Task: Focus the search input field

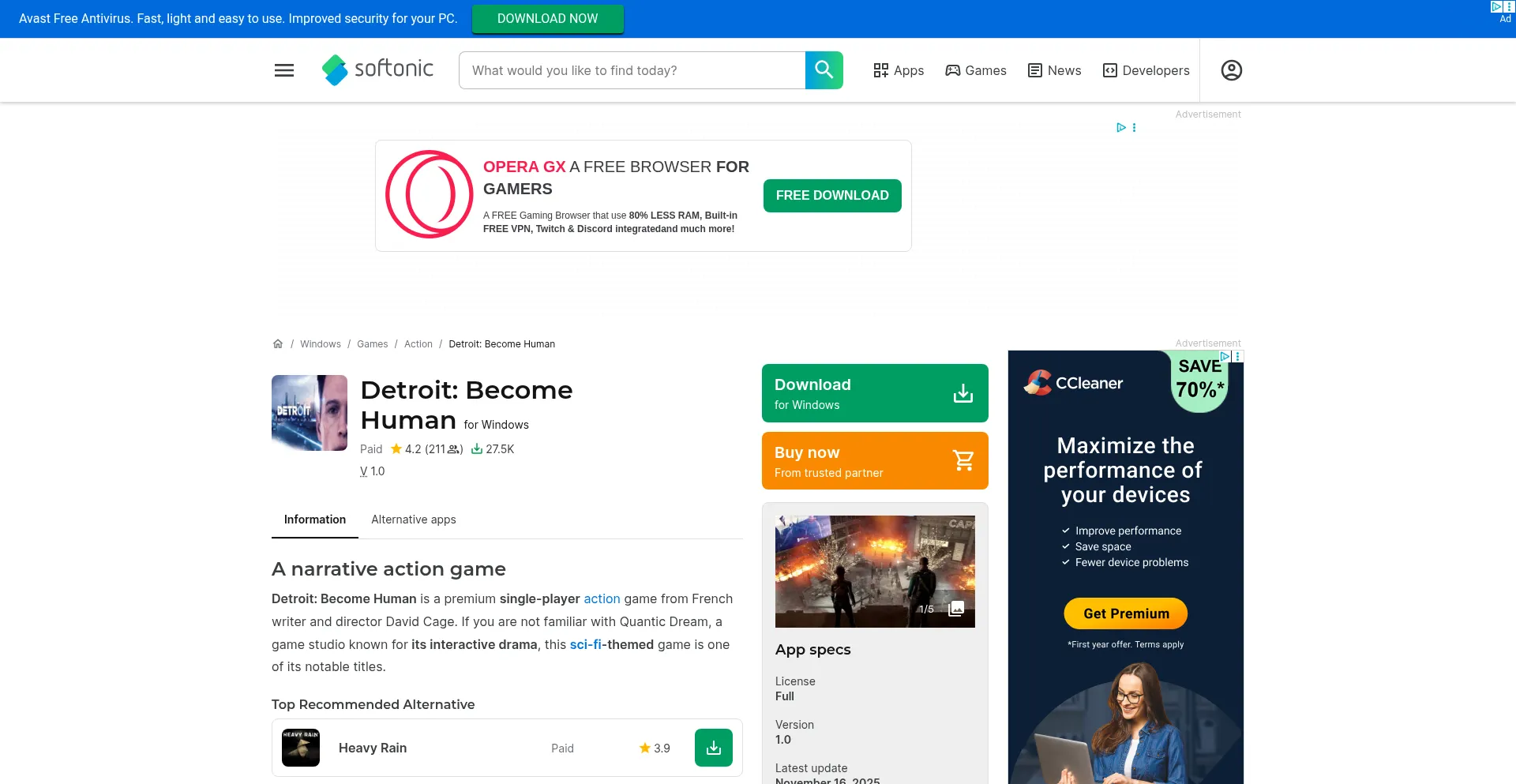Action: click(x=632, y=70)
